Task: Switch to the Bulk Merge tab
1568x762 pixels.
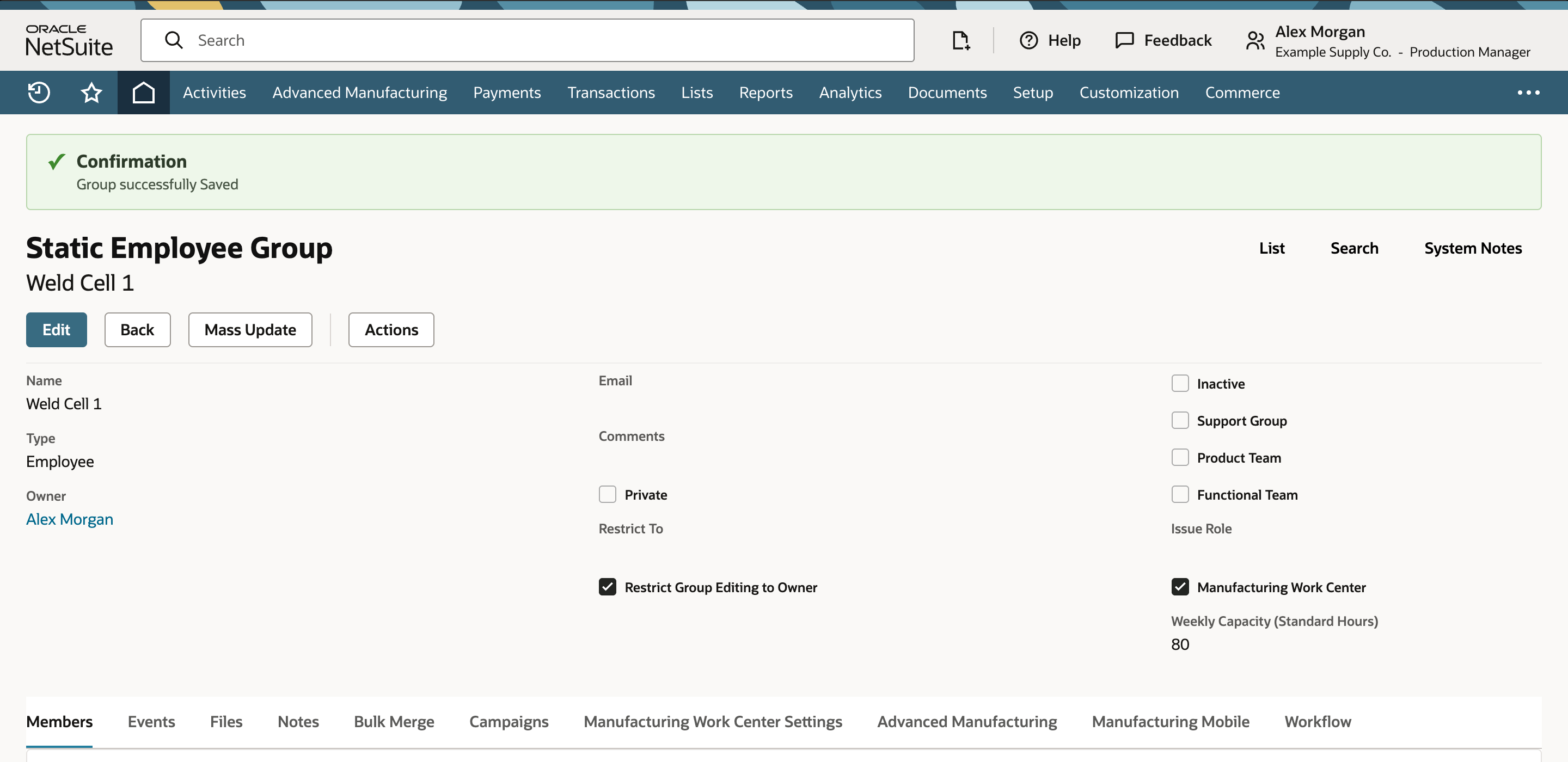Action: [394, 722]
